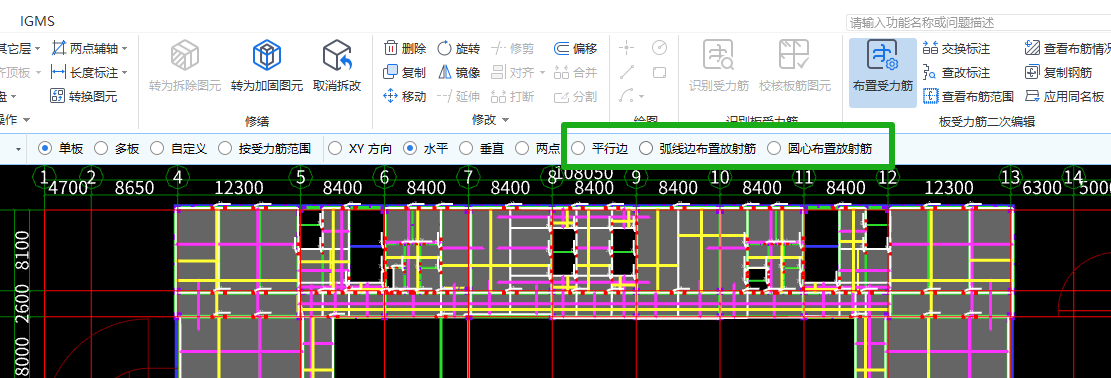Viewport: 1111px width, 378px height.
Task: Expand the 两点辅轴 dropdown arrow
Action: pyautogui.click(x=125, y=49)
